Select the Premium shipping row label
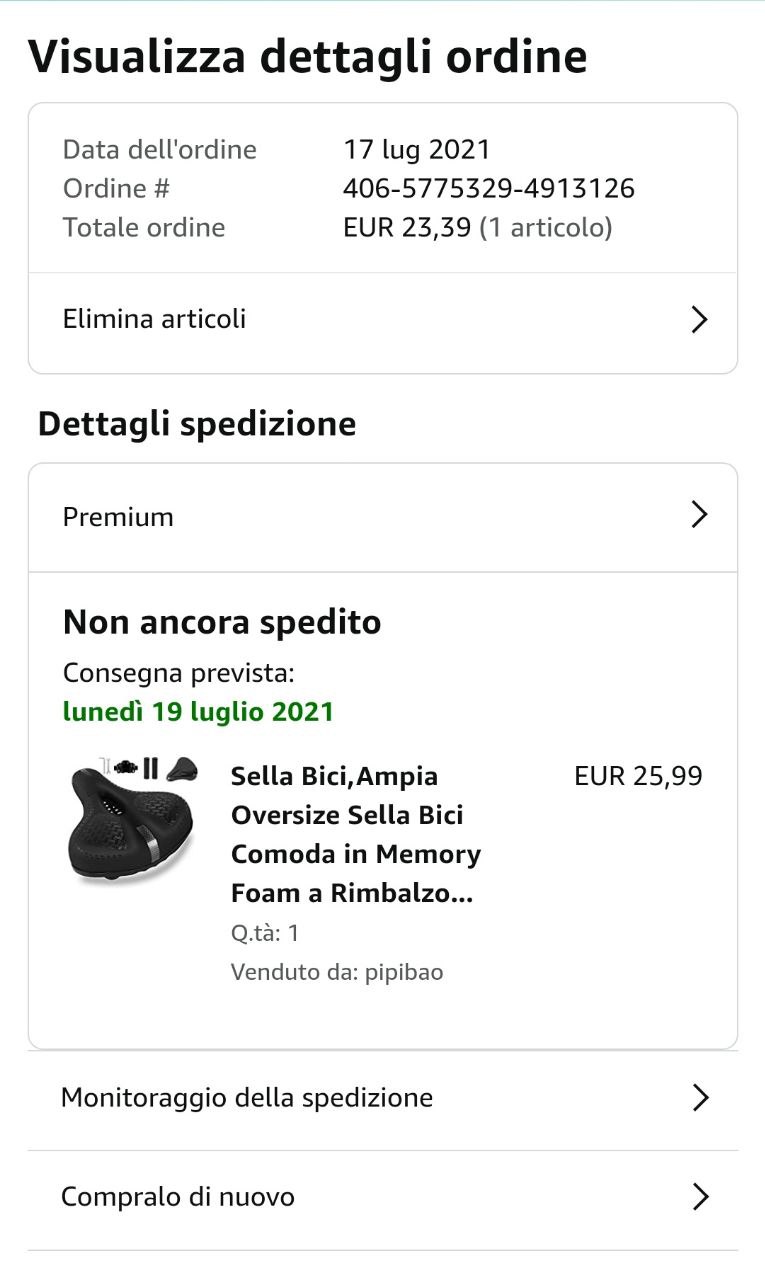This screenshot has width=765, height=1280. 118,517
